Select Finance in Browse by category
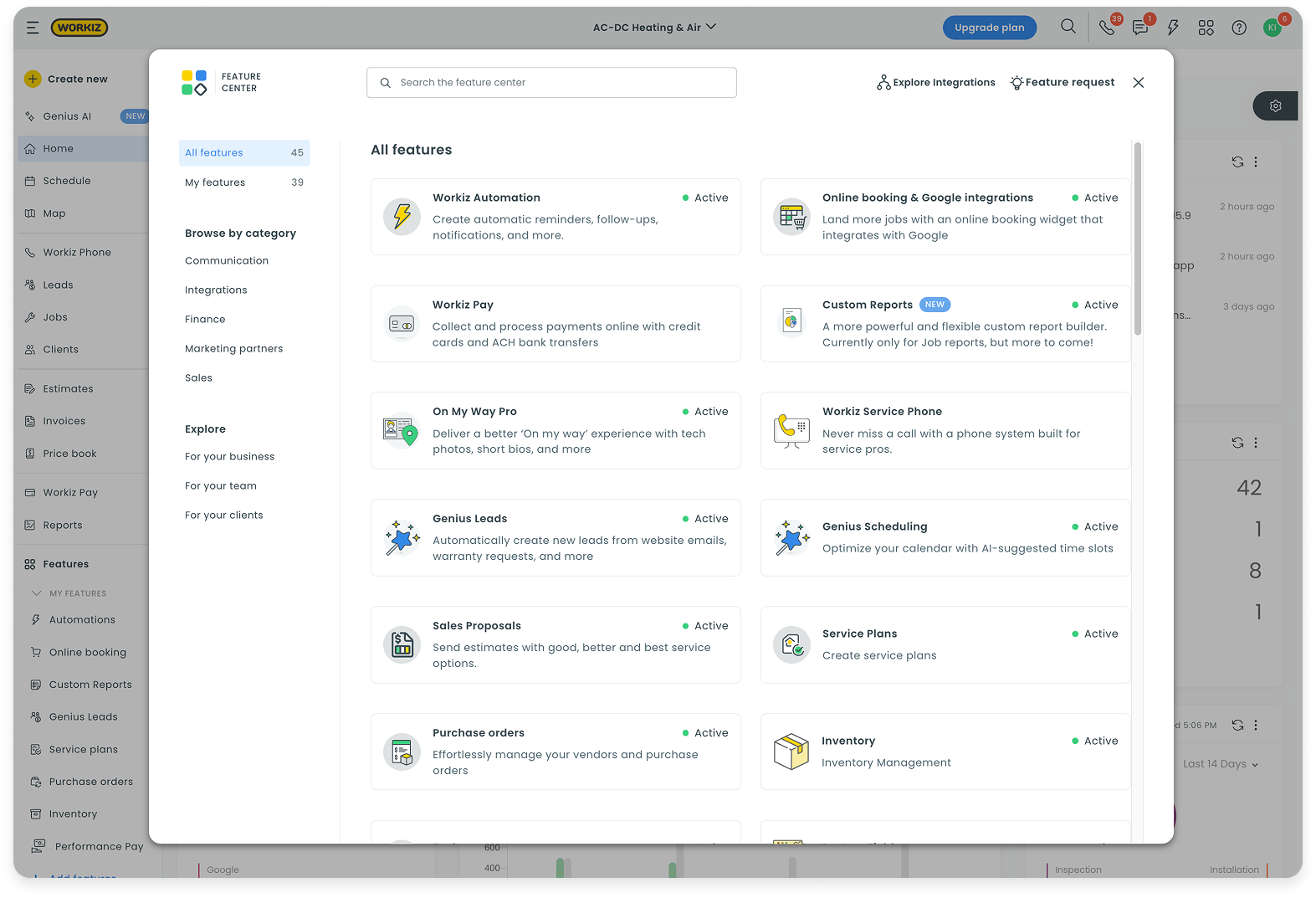This screenshot has width=1316, height=898. point(205,320)
